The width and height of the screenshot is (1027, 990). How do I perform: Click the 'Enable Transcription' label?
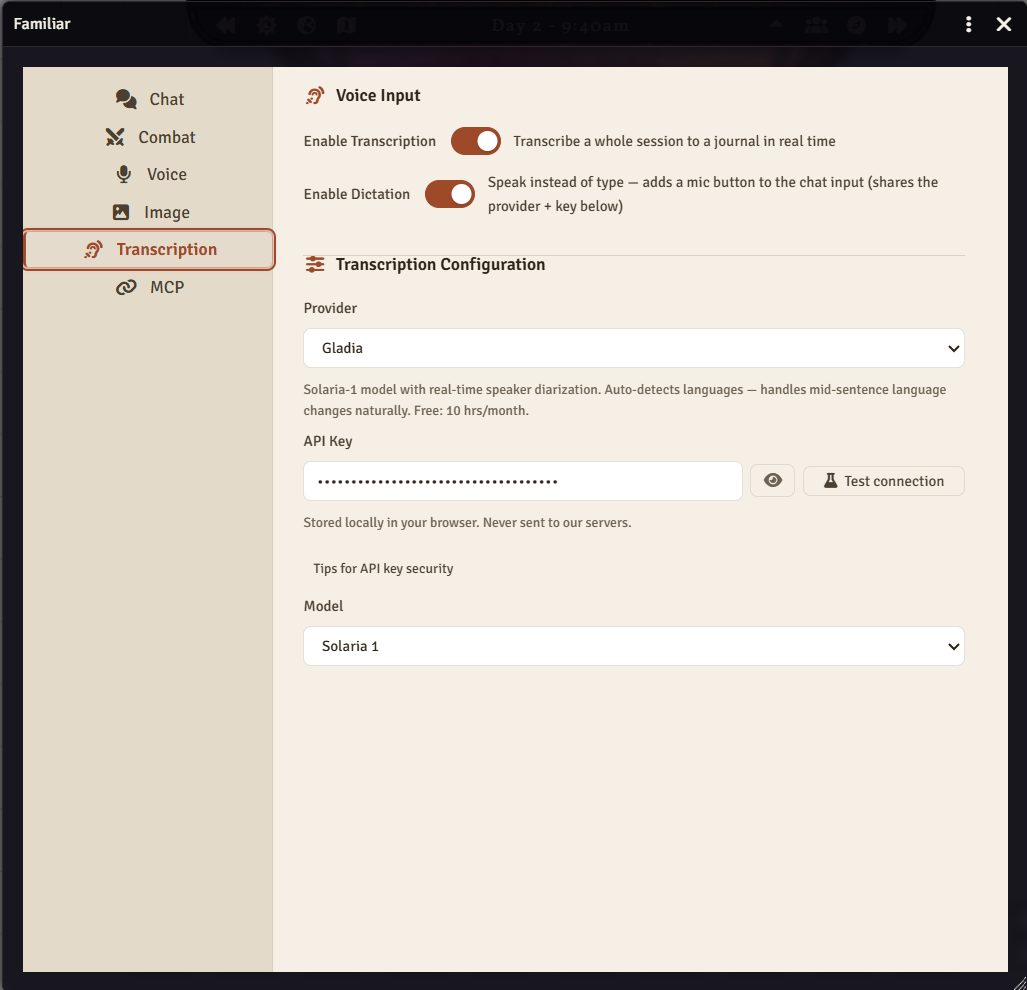click(369, 141)
